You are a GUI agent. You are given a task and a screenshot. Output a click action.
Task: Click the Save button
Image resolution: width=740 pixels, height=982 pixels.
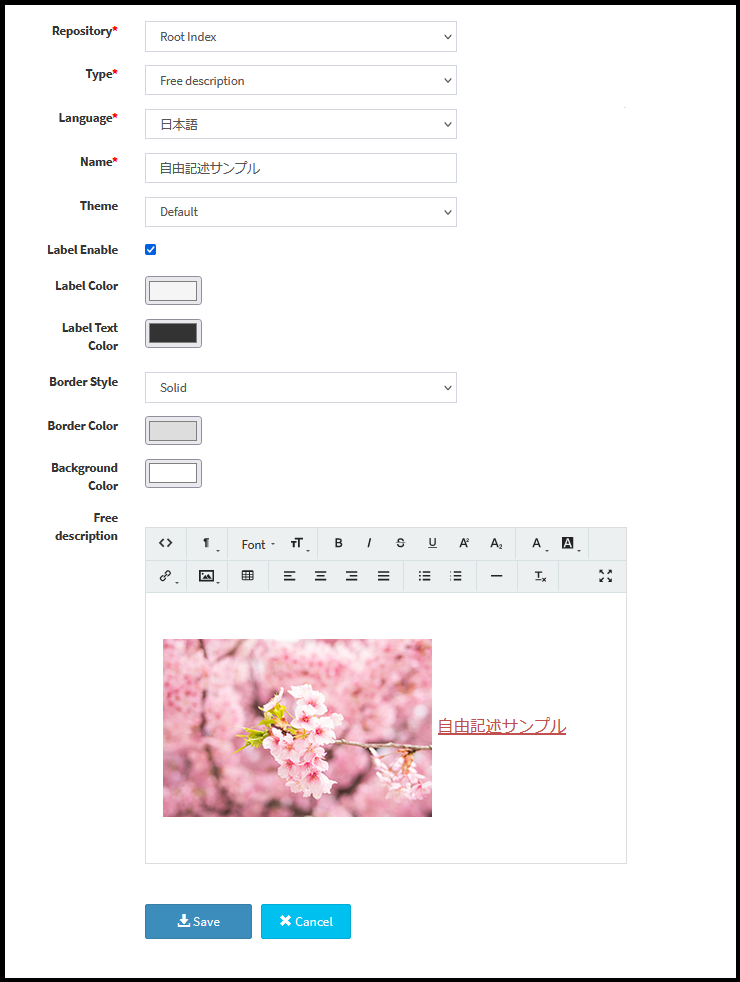[198, 921]
